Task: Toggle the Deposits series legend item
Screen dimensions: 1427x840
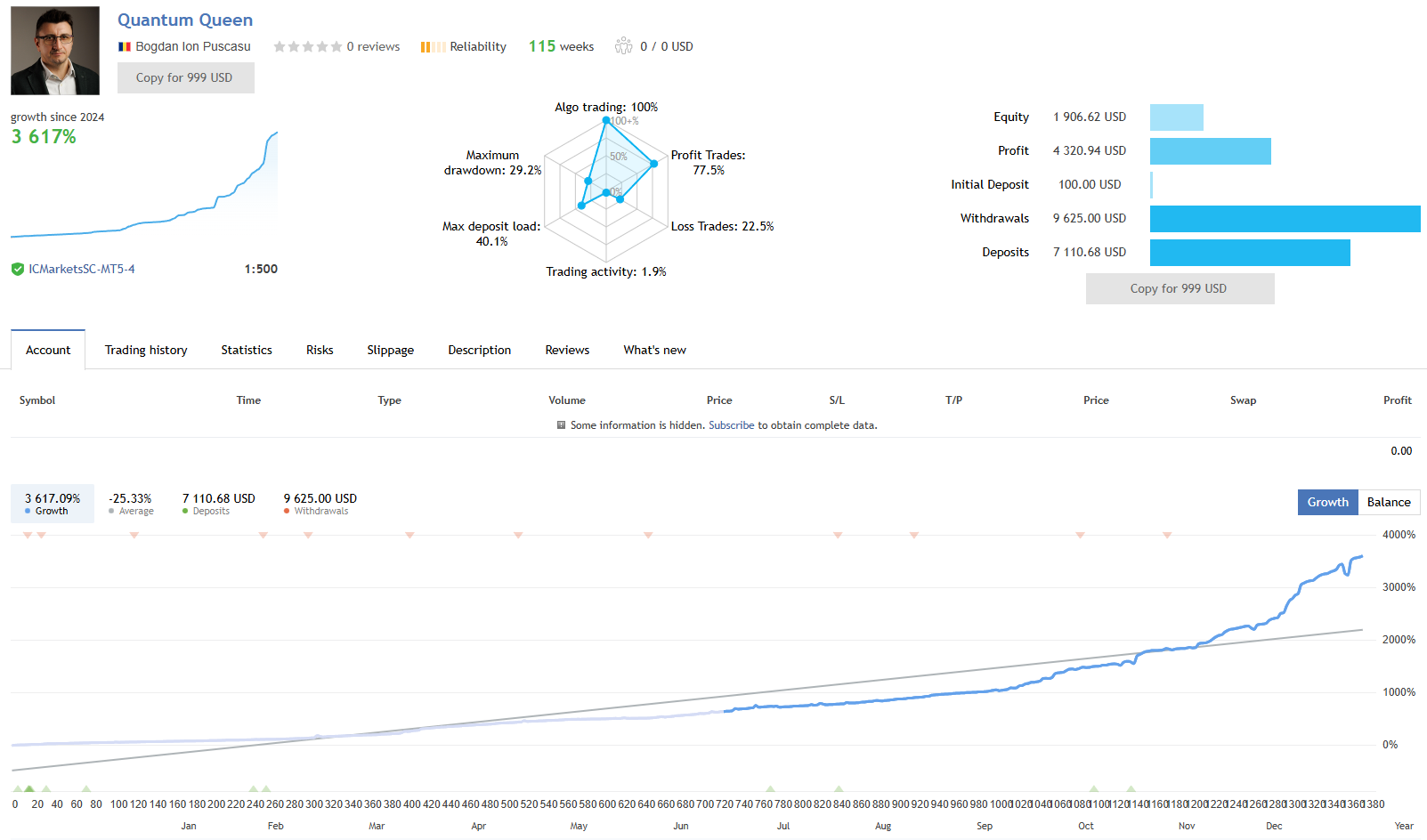Action: click(x=218, y=504)
